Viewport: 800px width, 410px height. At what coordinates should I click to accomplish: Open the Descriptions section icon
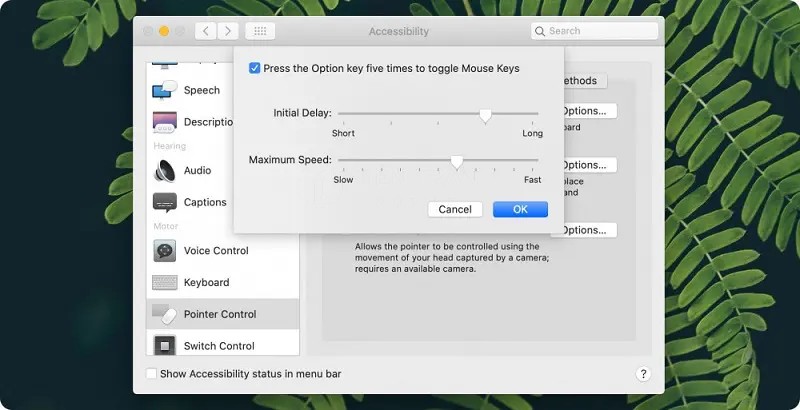click(x=165, y=122)
